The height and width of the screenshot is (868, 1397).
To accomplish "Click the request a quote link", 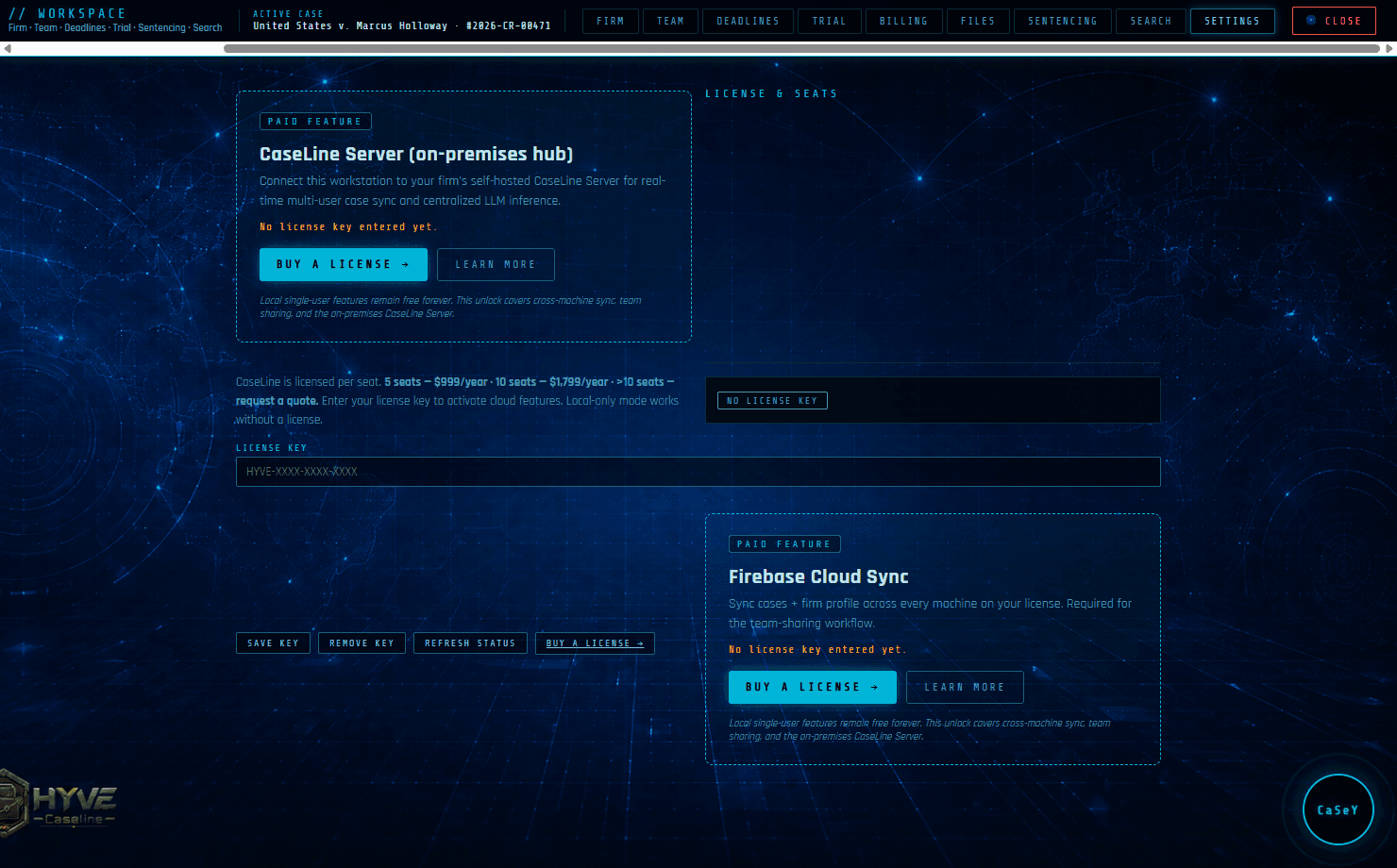I will (x=277, y=401).
